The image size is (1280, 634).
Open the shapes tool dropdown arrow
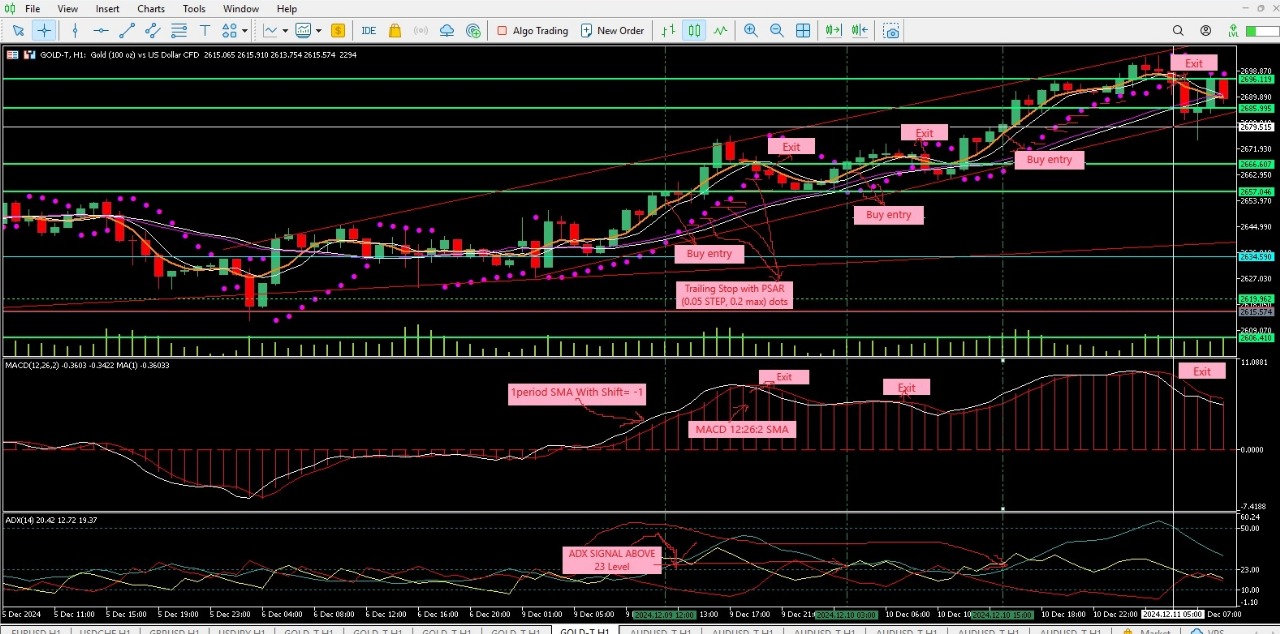[244, 30]
